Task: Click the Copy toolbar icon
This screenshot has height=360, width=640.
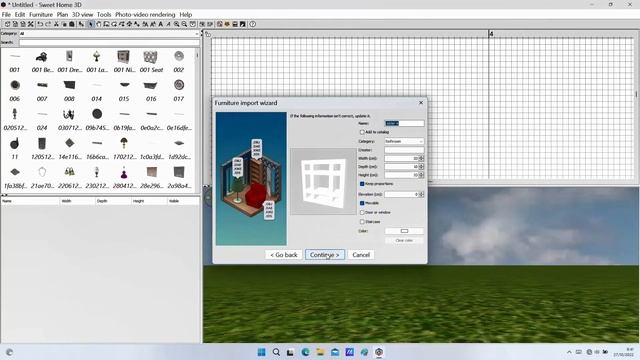Action: (64, 24)
